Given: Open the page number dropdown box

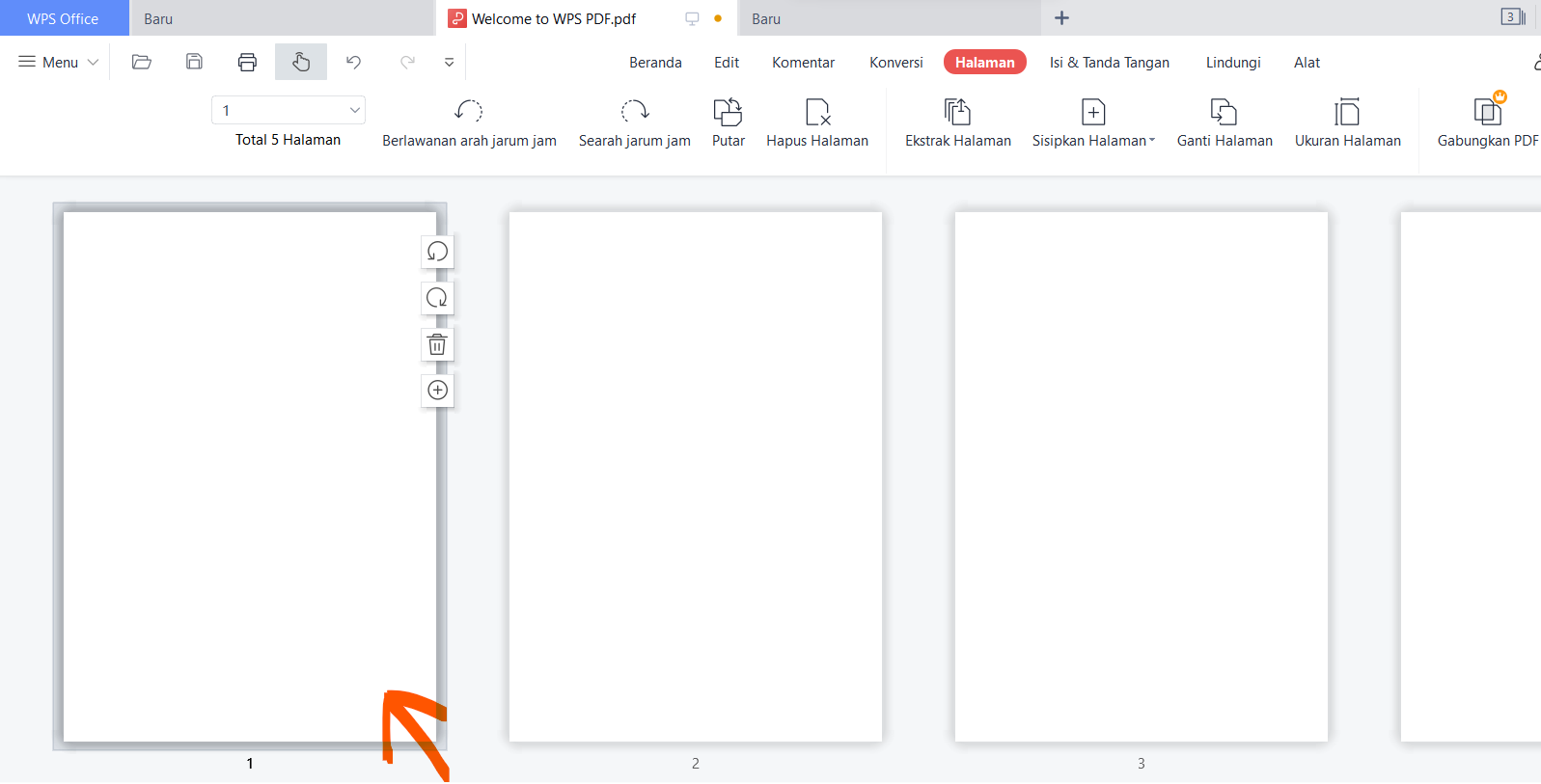Looking at the screenshot, I should pos(289,110).
